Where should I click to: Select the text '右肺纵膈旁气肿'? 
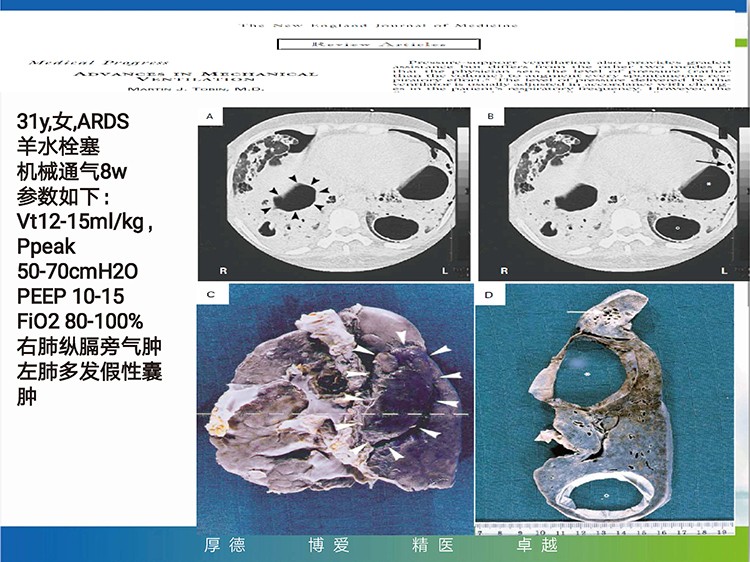[89, 346]
